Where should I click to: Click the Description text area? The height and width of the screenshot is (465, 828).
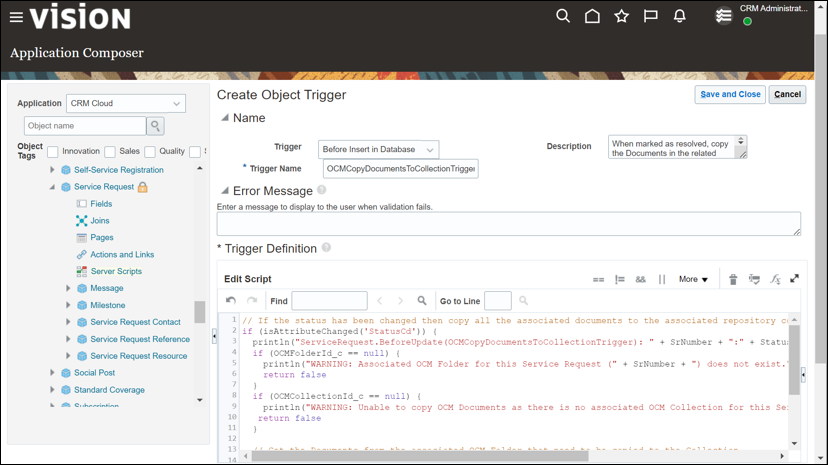[678, 147]
